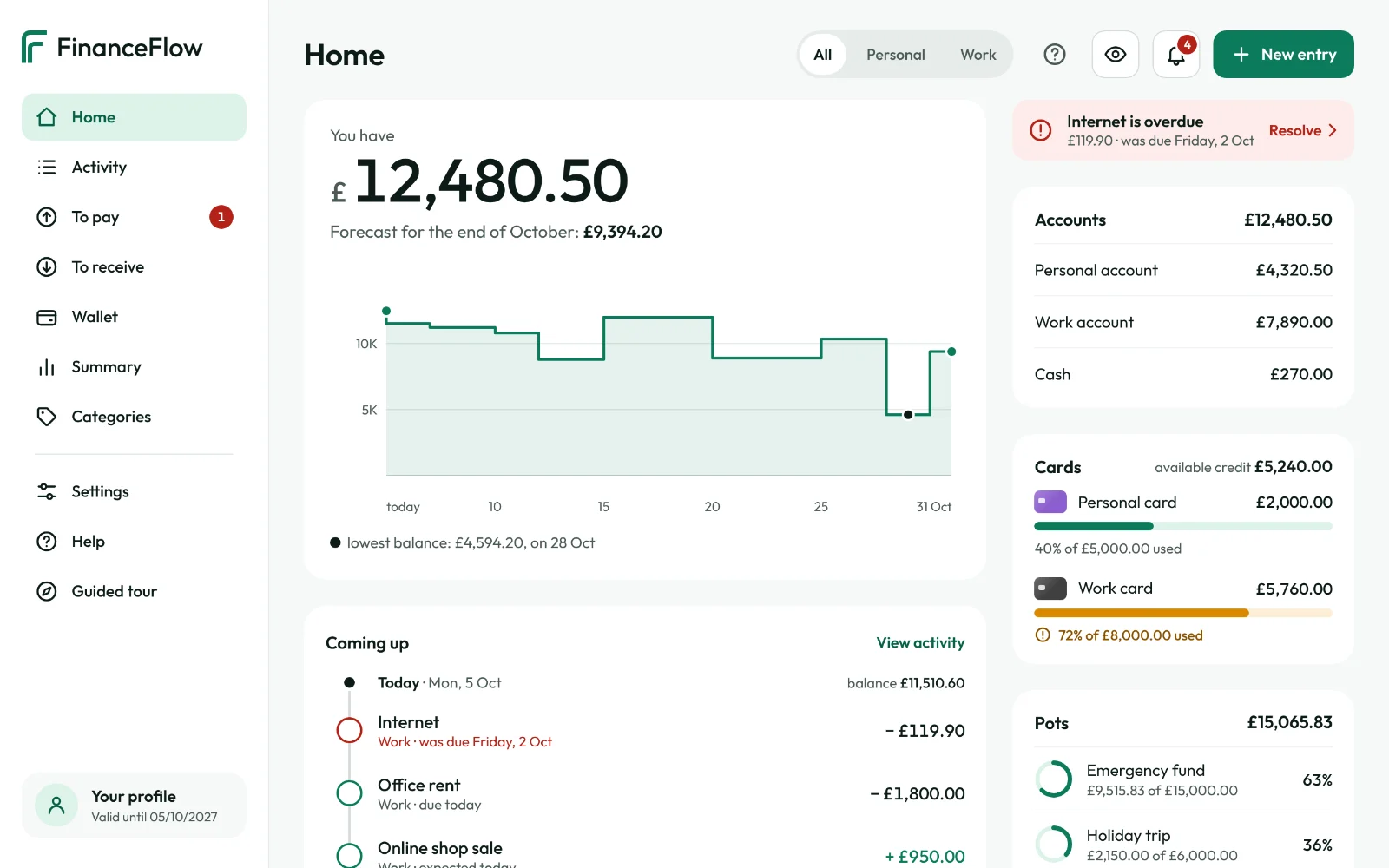Mark the Office rent circle as paid
This screenshot has height=868, width=1389.
349,793
